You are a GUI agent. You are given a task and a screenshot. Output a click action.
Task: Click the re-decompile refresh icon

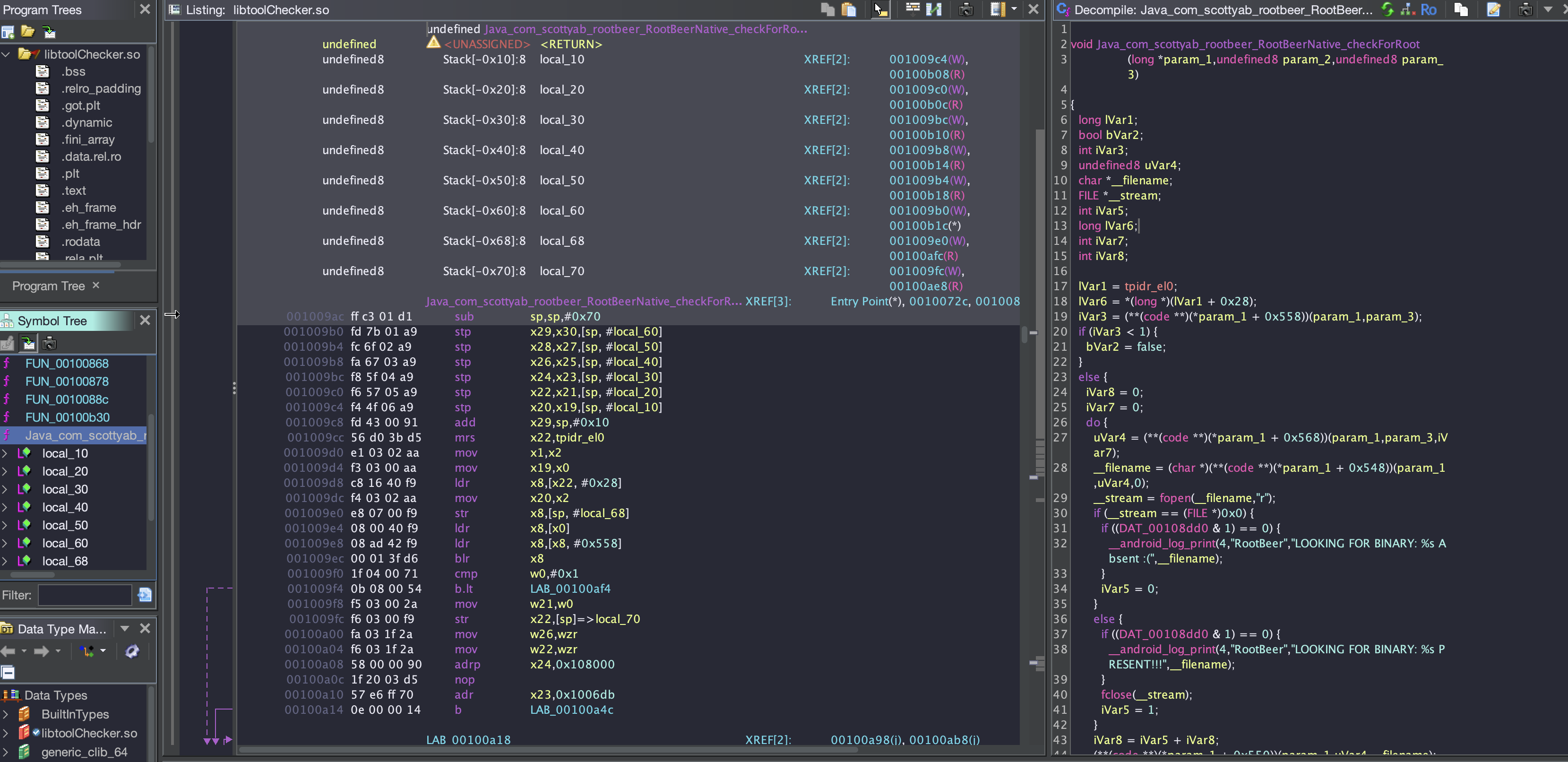[1387, 9]
